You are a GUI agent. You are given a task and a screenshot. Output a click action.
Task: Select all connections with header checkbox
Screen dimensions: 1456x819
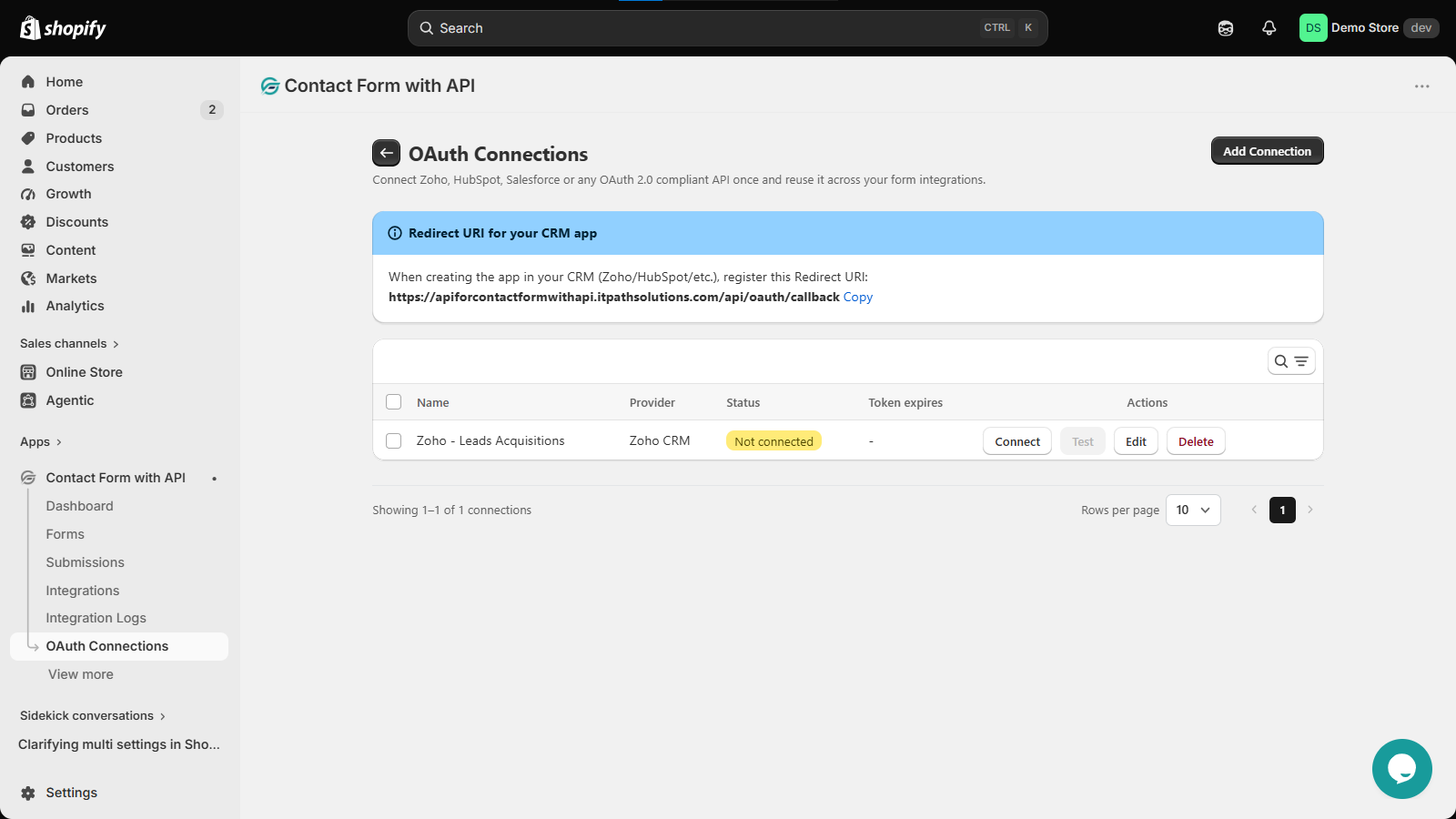click(393, 402)
